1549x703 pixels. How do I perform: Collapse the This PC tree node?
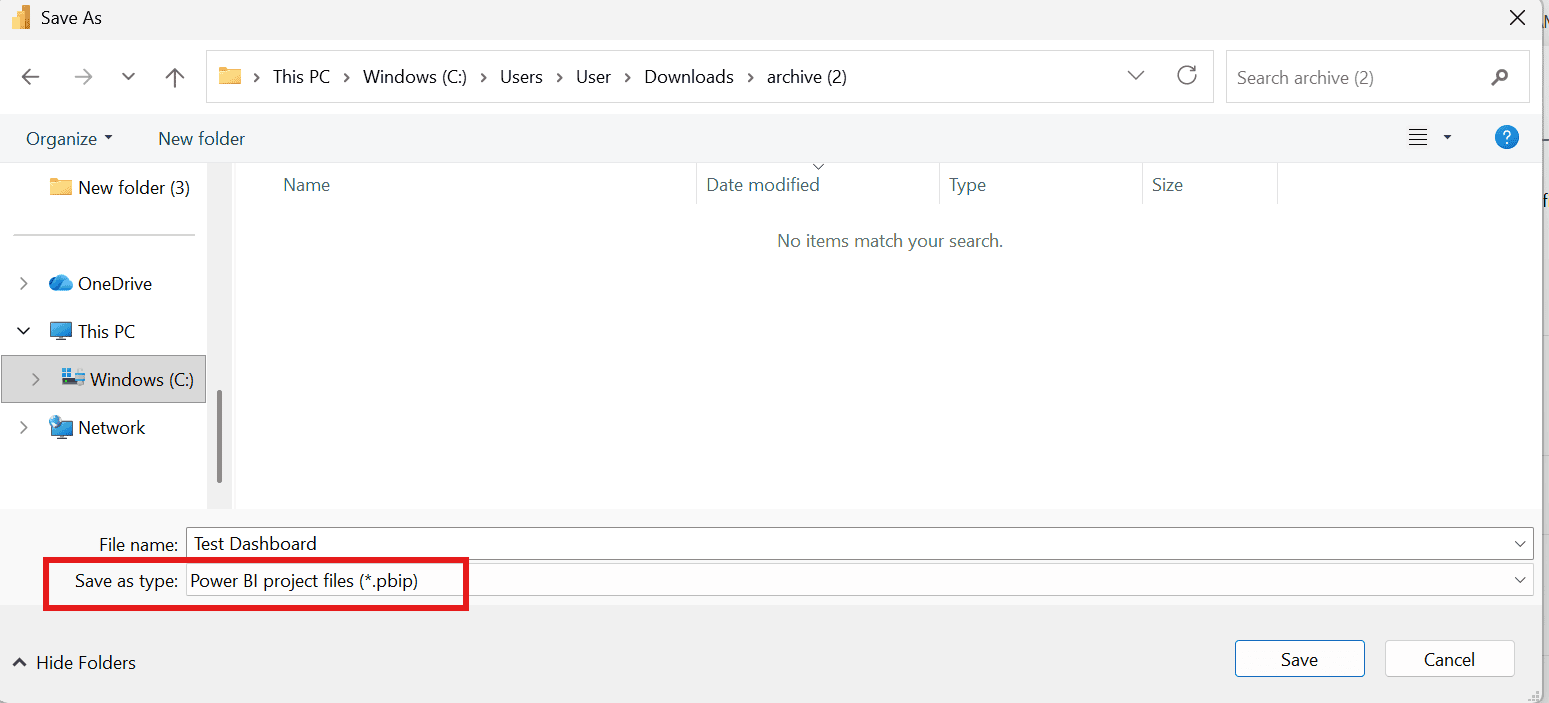coord(24,332)
